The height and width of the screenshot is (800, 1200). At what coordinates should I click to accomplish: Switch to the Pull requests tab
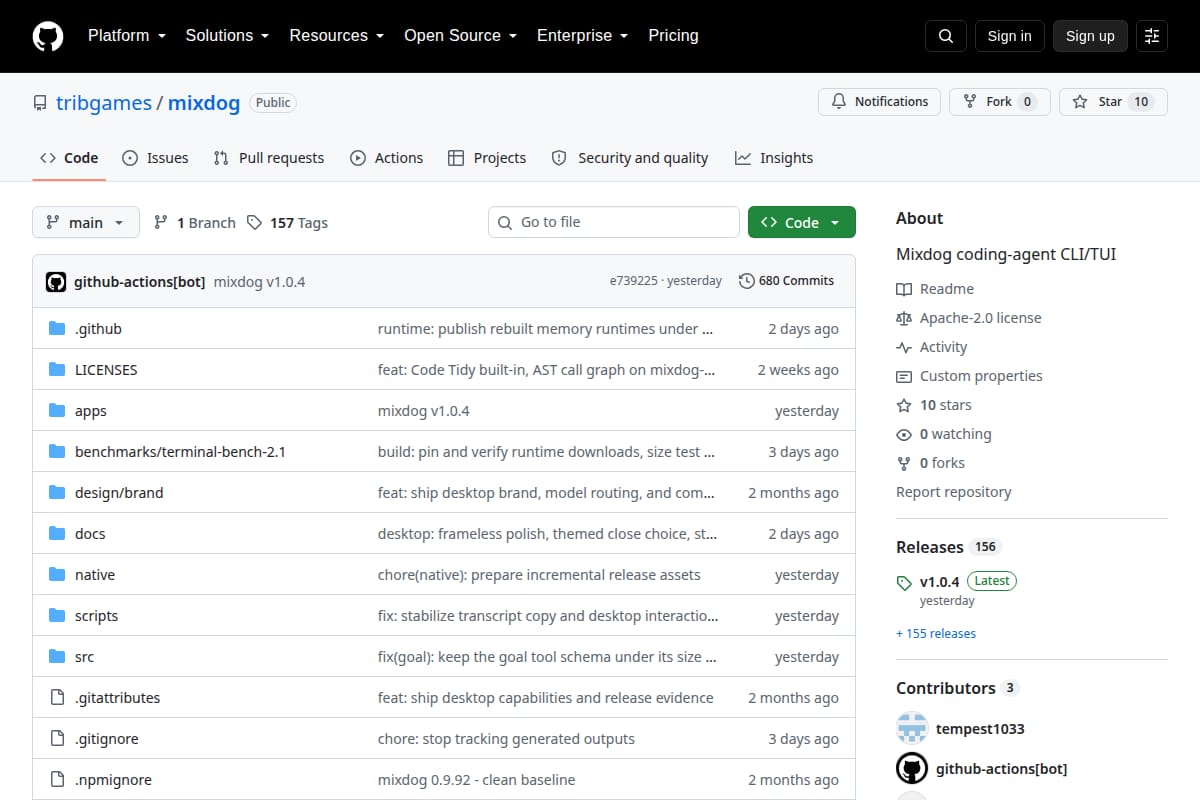(269, 158)
